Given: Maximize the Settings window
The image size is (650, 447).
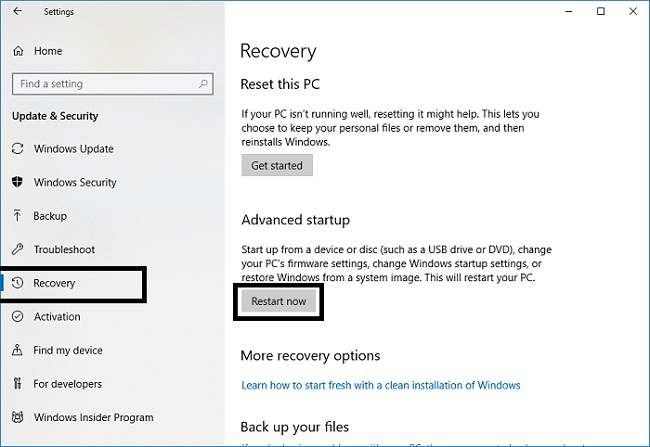Looking at the screenshot, I should 600,12.
